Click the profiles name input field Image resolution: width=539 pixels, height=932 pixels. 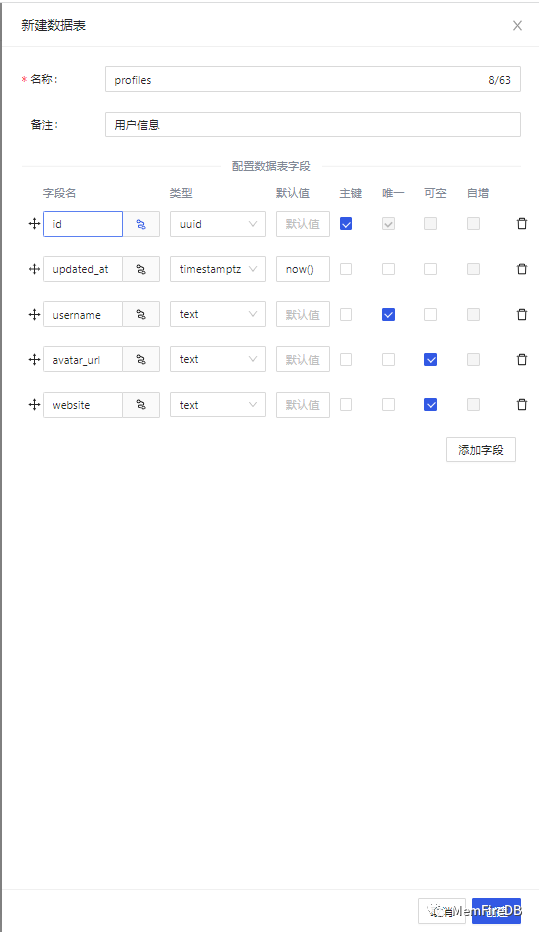coord(313,80)
